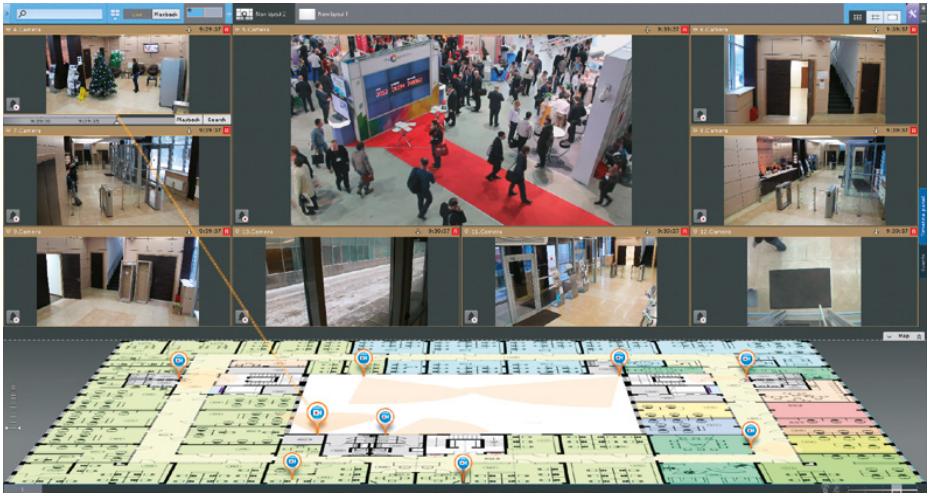Select the multi-camera grid view icon
Image resolution: width=930 pixels, height=496 pixels.
(x=858, y=17)
